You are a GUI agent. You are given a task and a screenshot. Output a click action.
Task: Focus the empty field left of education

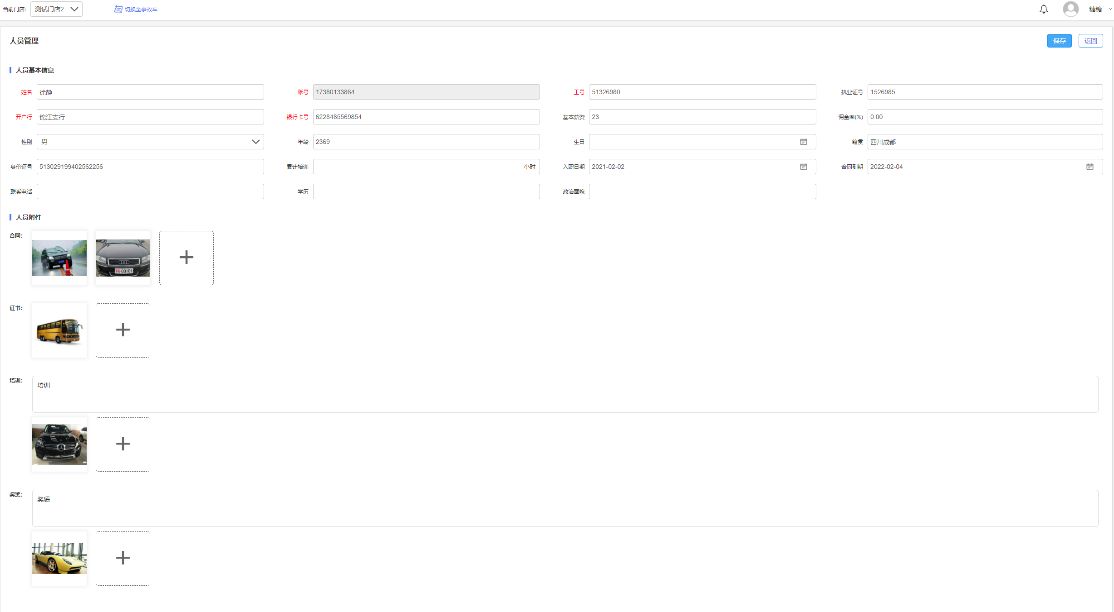(x=150, y=191)
